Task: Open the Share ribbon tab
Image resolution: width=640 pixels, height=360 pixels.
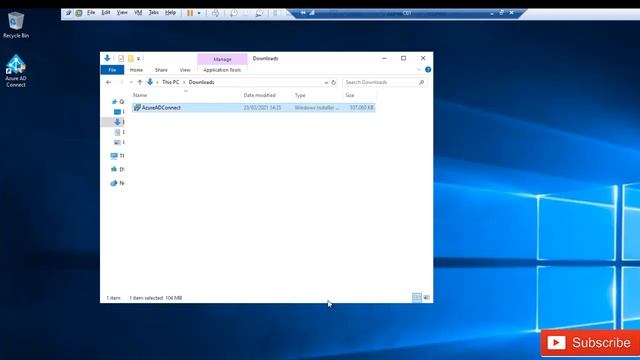Action: click(x=161, y=70)
